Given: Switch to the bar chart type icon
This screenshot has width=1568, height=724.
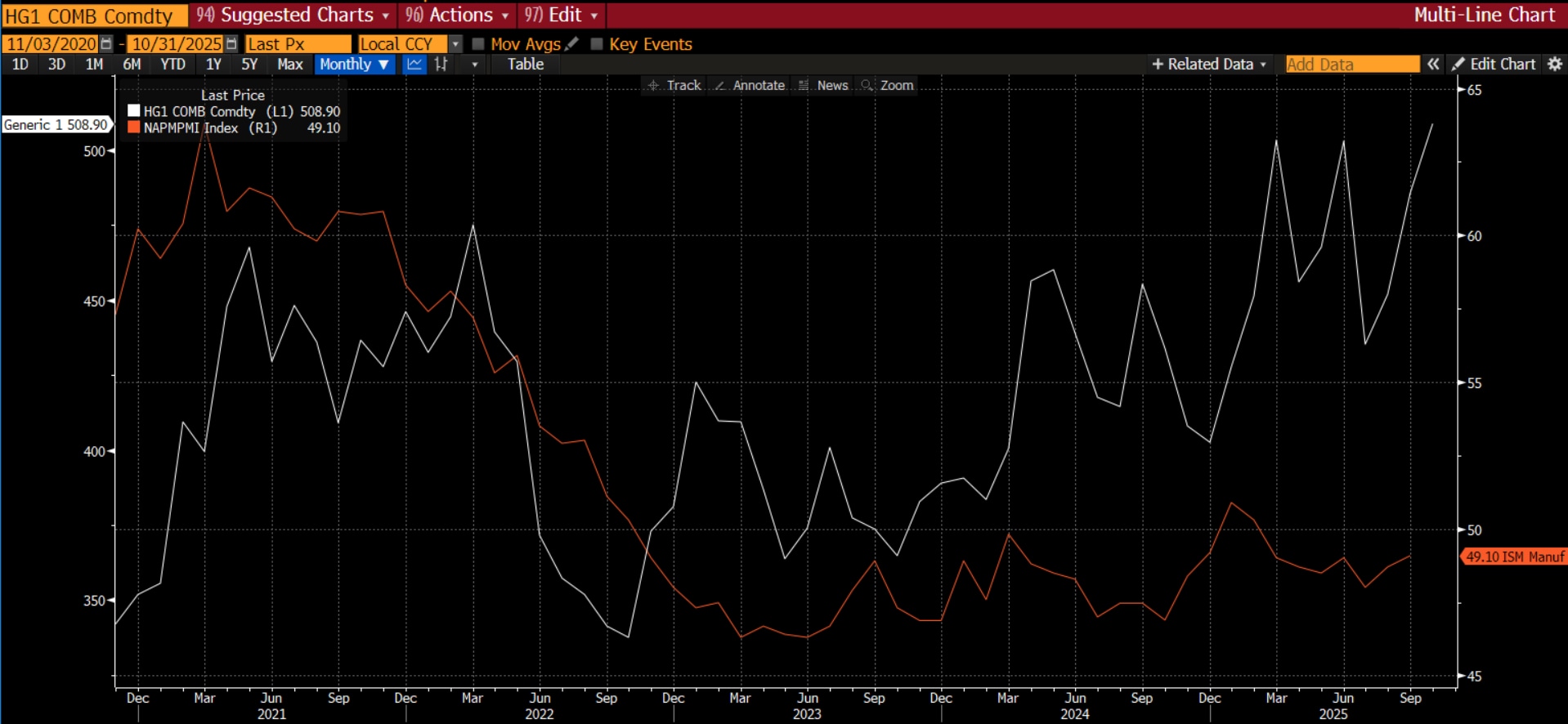Looking at the screenshot, I should pos(441,65).
